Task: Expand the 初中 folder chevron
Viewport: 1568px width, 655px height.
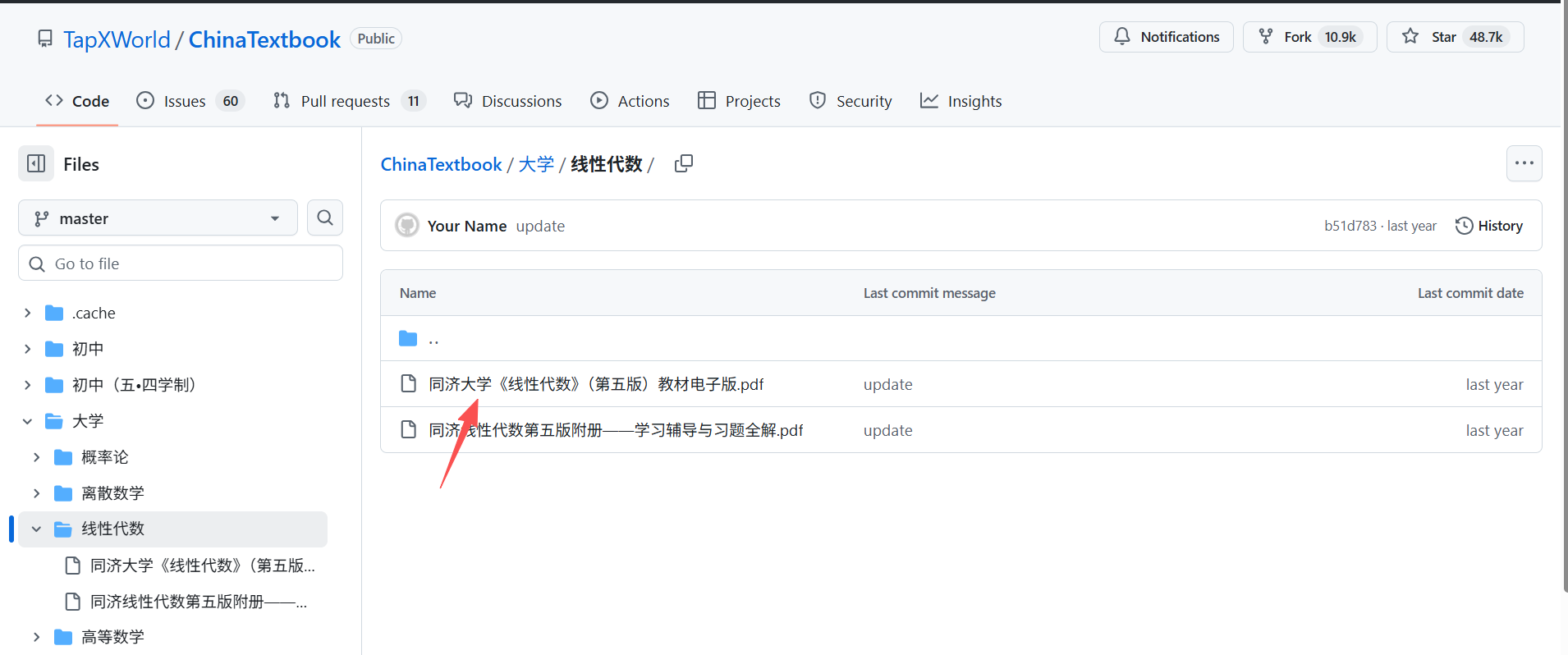Action: coord(27,349)
